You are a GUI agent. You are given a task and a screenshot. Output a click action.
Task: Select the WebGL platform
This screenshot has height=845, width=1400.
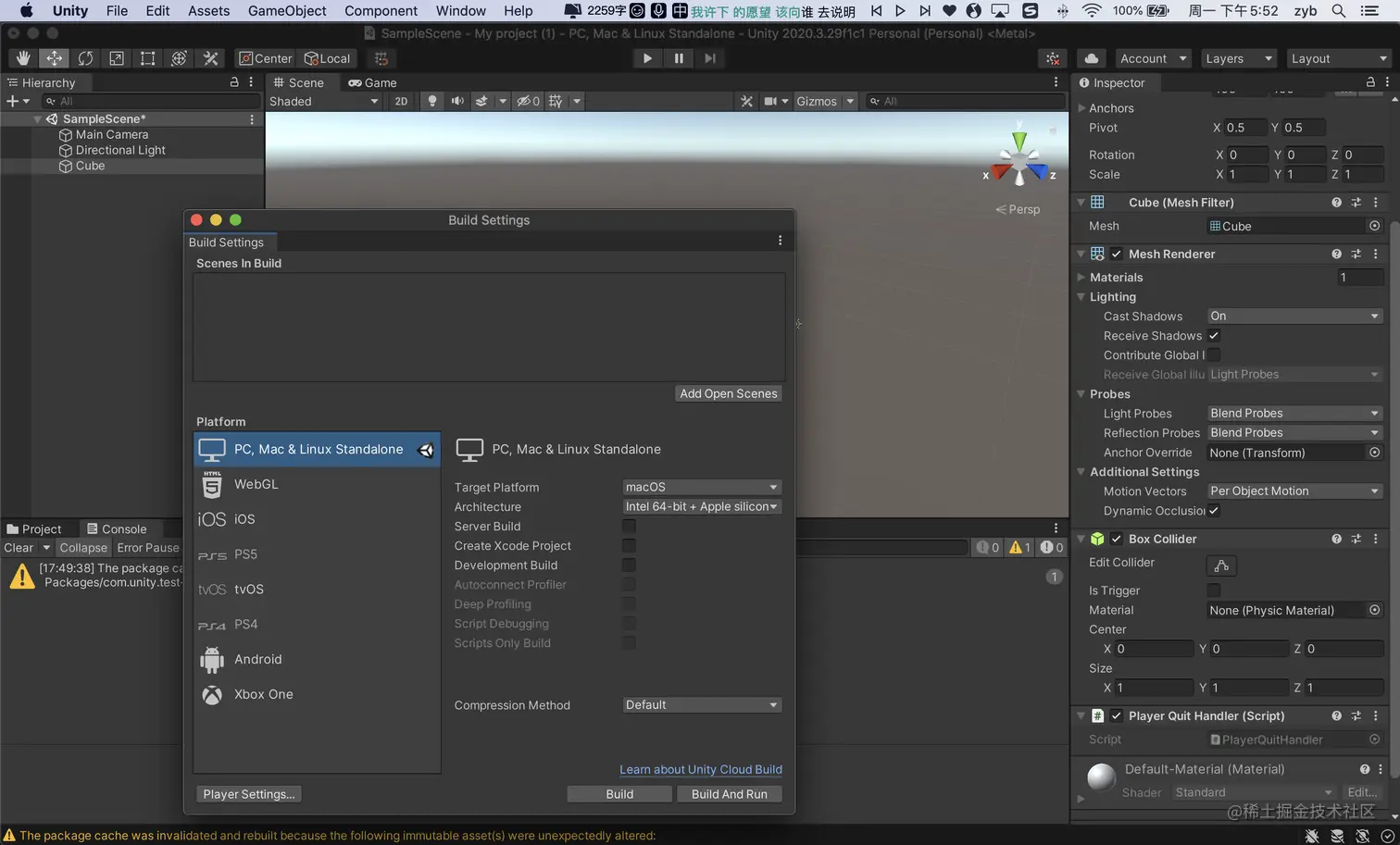(317, 484)
